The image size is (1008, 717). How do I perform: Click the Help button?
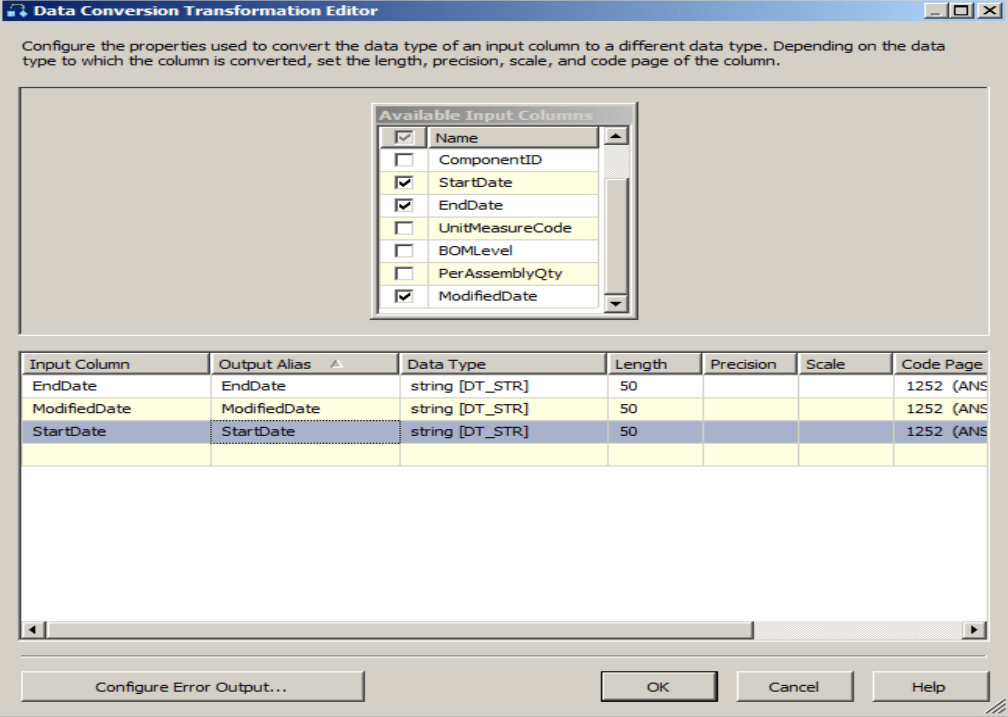[928, 687]
